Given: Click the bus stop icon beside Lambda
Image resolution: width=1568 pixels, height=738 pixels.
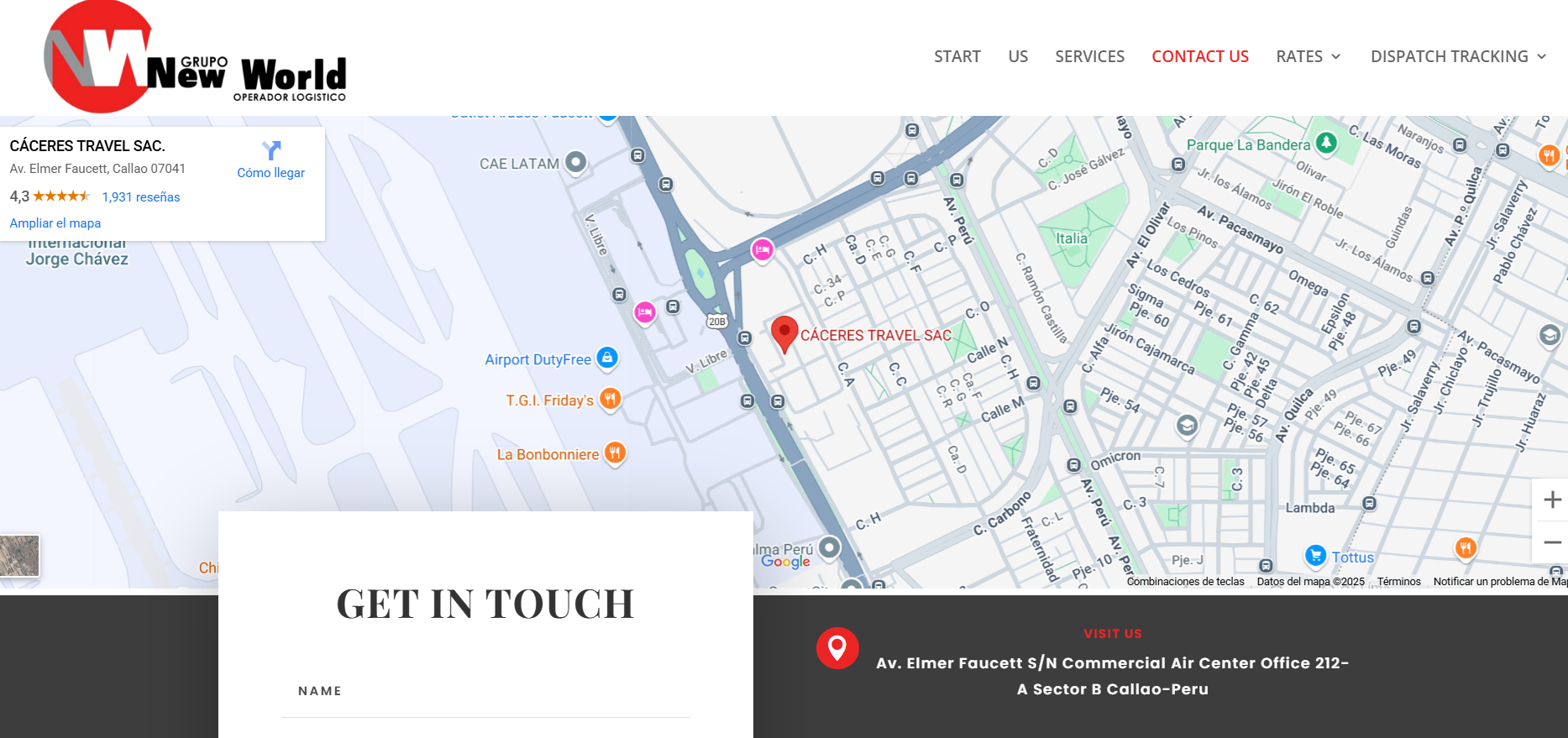Looking at the screenshot, I should pyautogui.click(x=1369, y=504).
